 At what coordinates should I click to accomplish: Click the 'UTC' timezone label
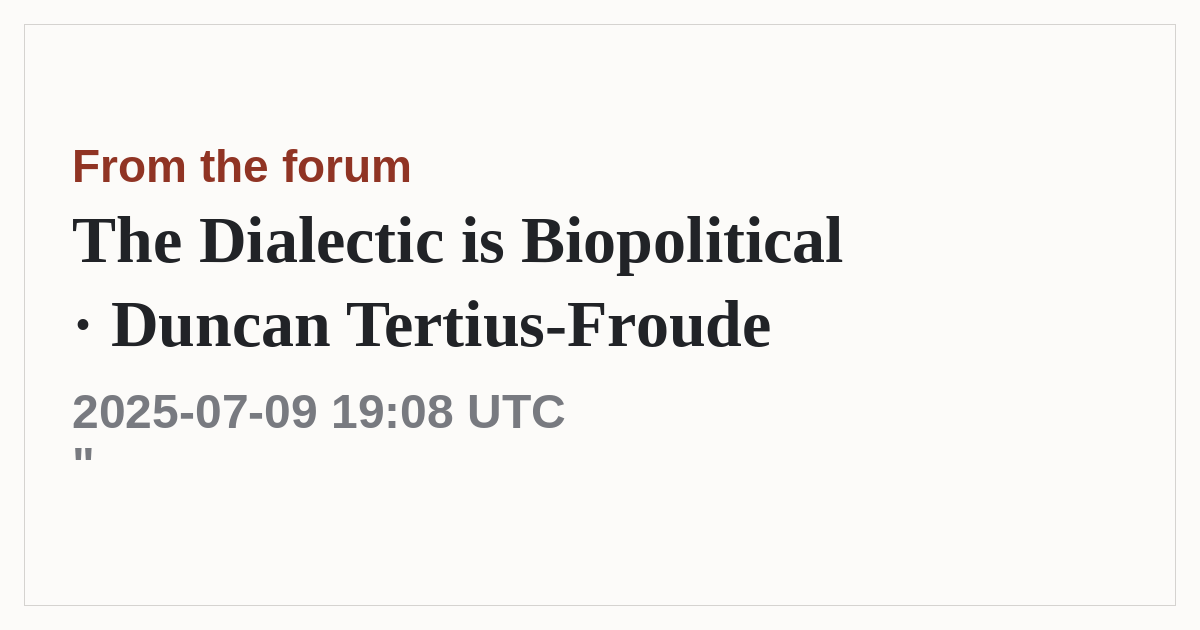tap(516, 411)
